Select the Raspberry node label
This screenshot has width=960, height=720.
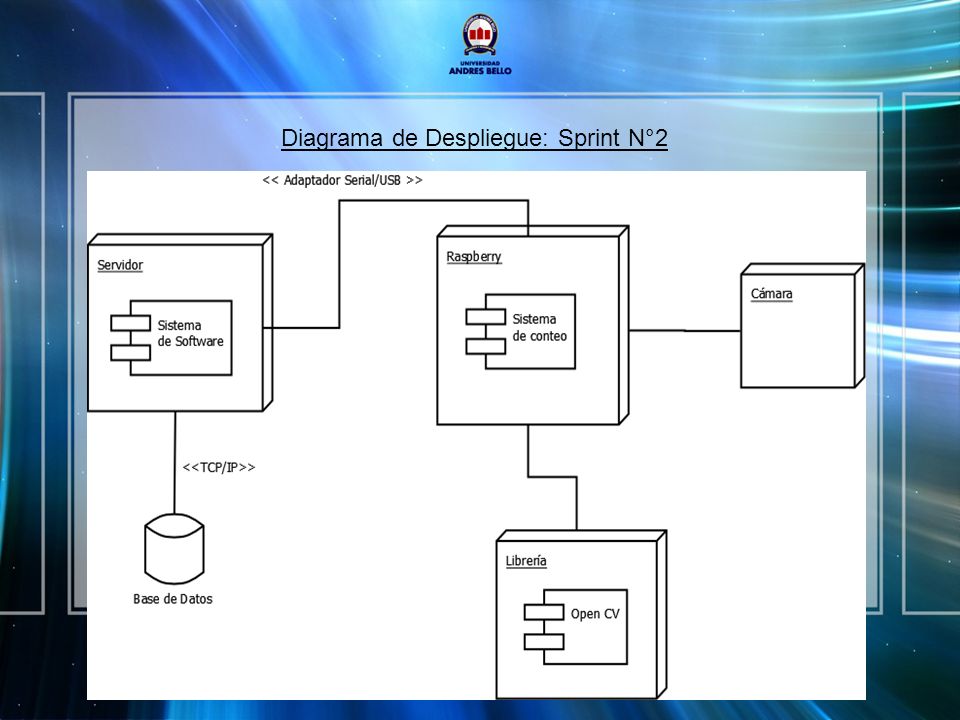pos(474,257)
